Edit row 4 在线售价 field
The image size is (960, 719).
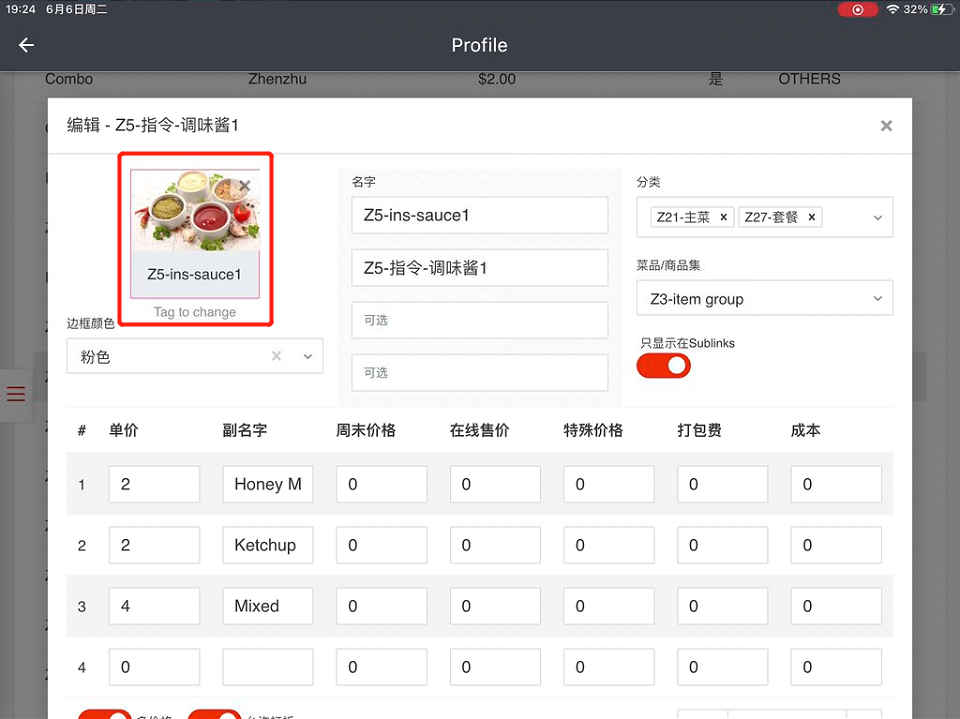495,667
